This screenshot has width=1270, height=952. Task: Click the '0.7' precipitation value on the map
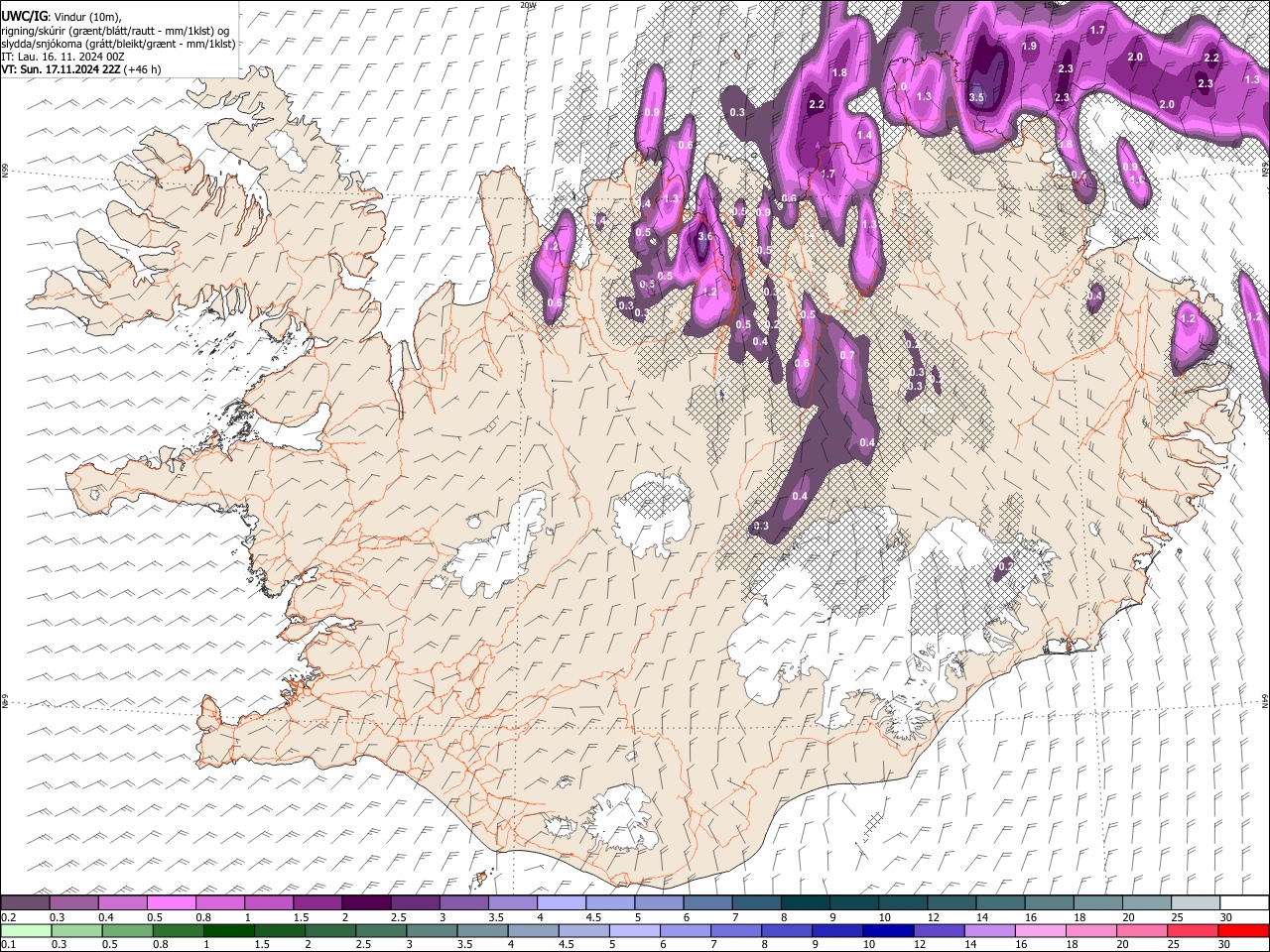tap(847, 355)
